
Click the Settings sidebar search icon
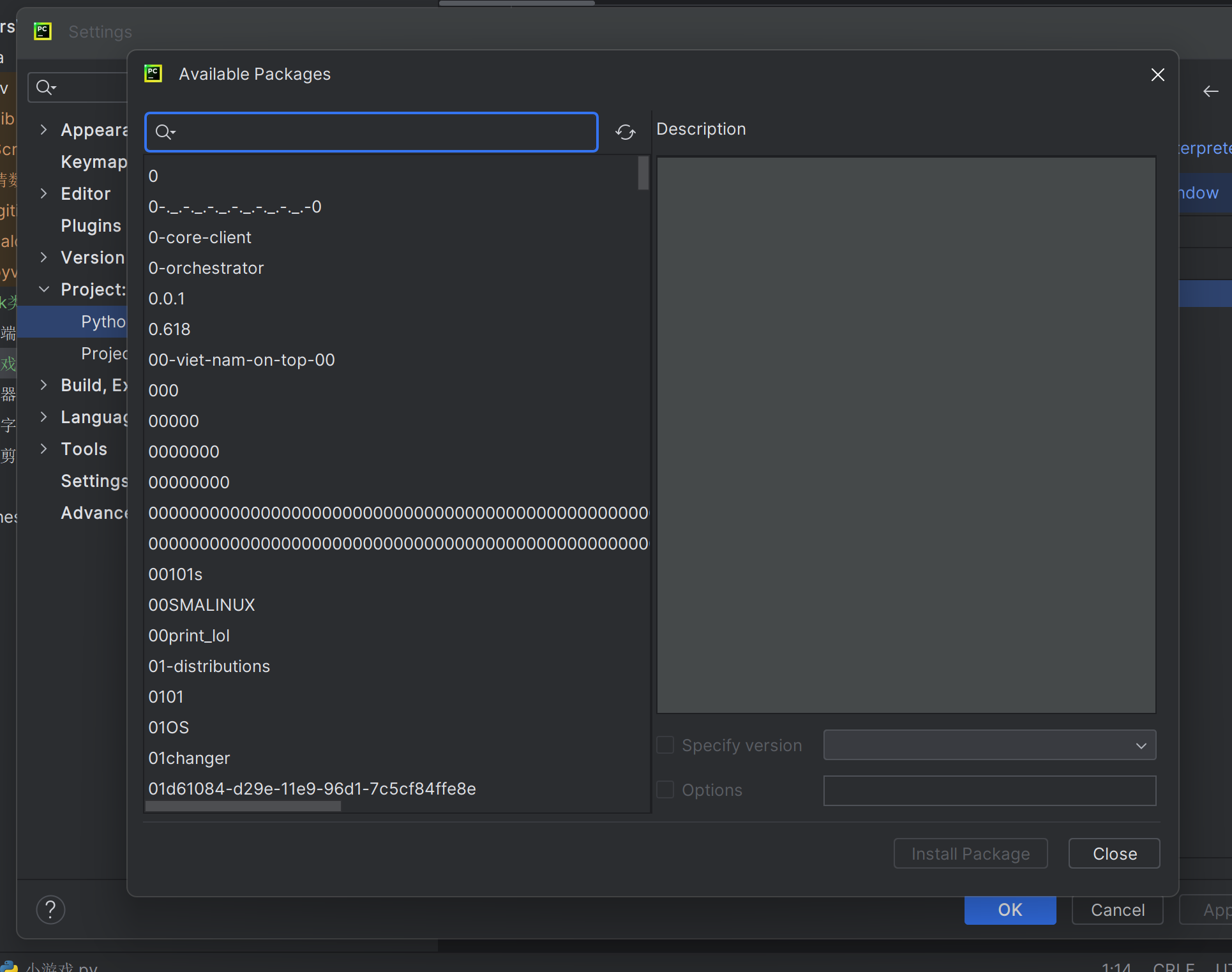(45, 87)
